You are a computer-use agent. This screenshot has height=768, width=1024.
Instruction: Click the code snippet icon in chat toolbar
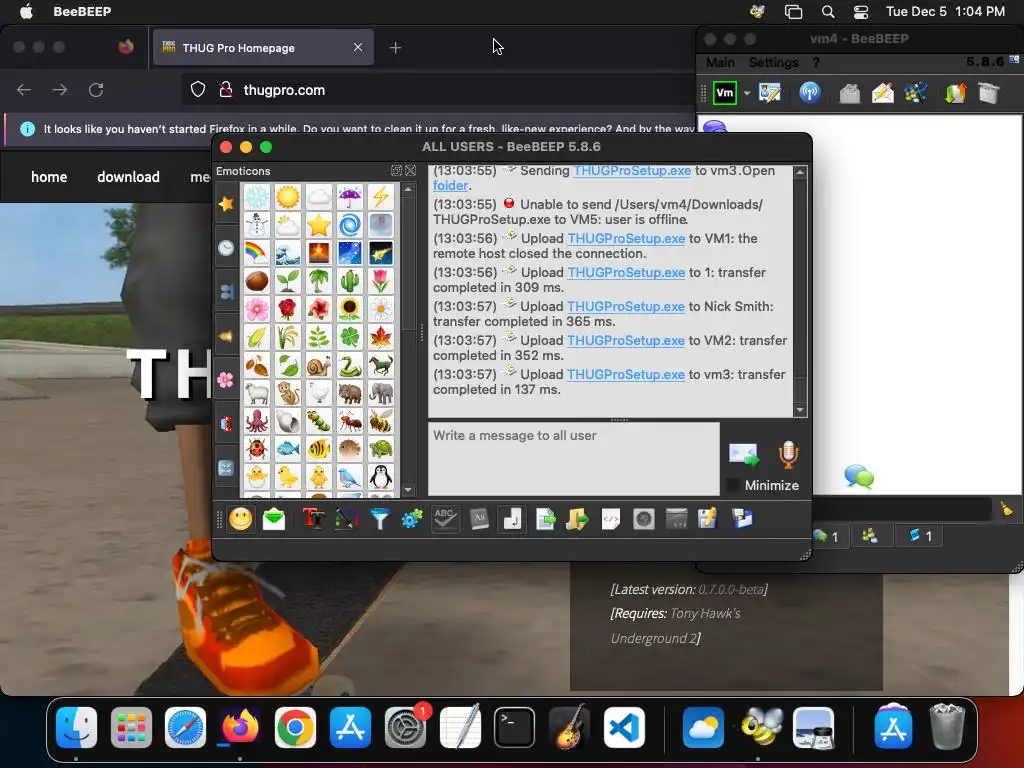coord(611,519)
